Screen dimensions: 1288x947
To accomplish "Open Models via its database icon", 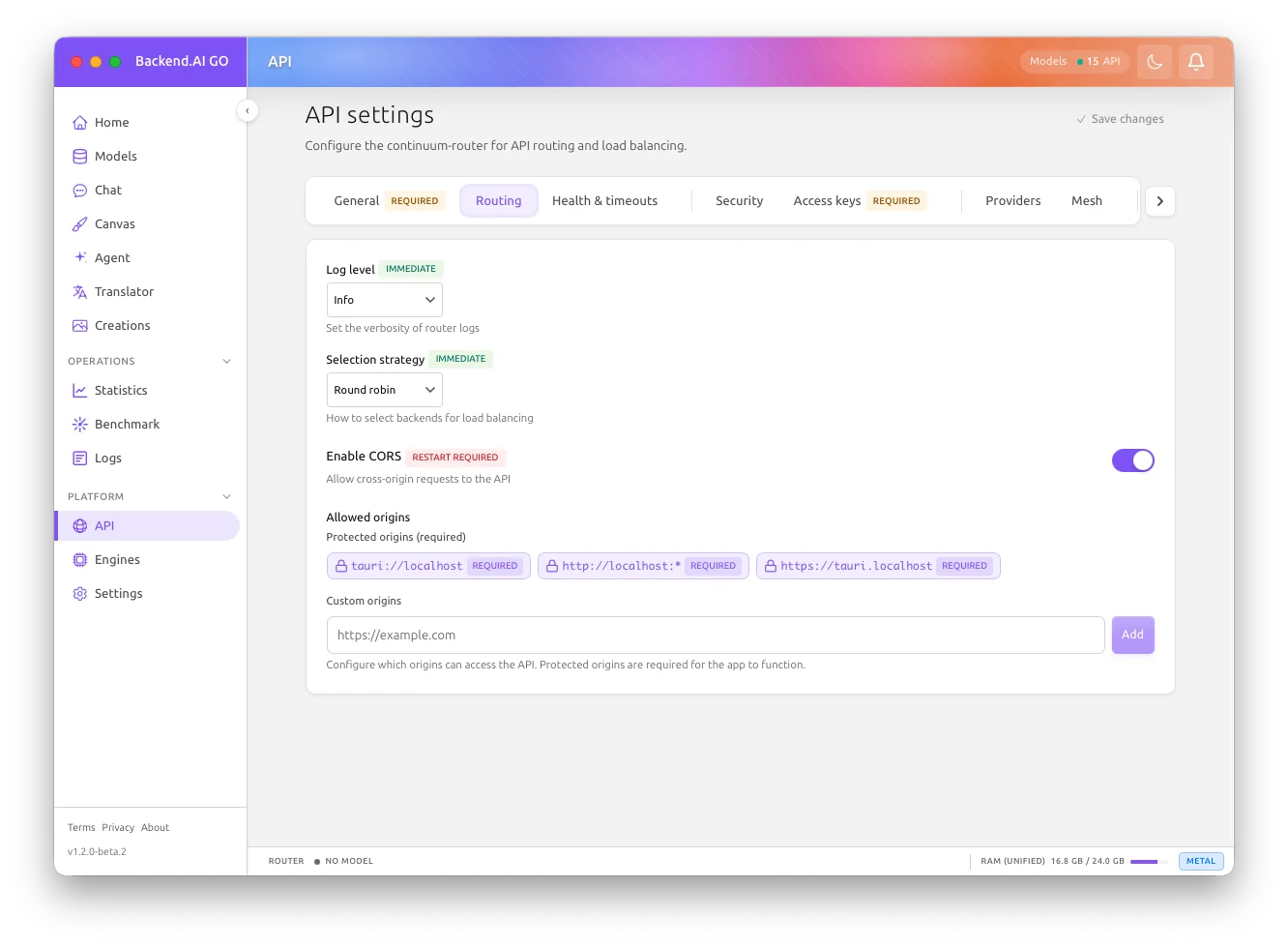I will click(80, 157).
